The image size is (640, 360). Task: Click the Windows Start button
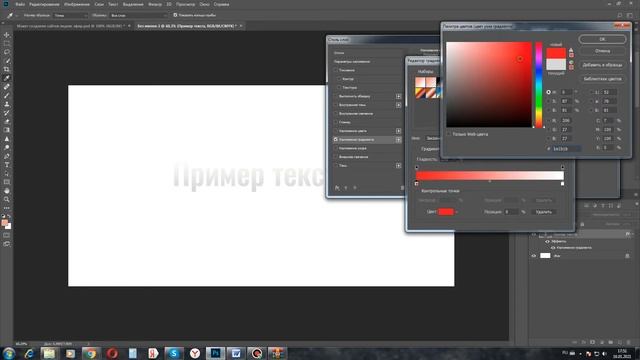point(9,353)
